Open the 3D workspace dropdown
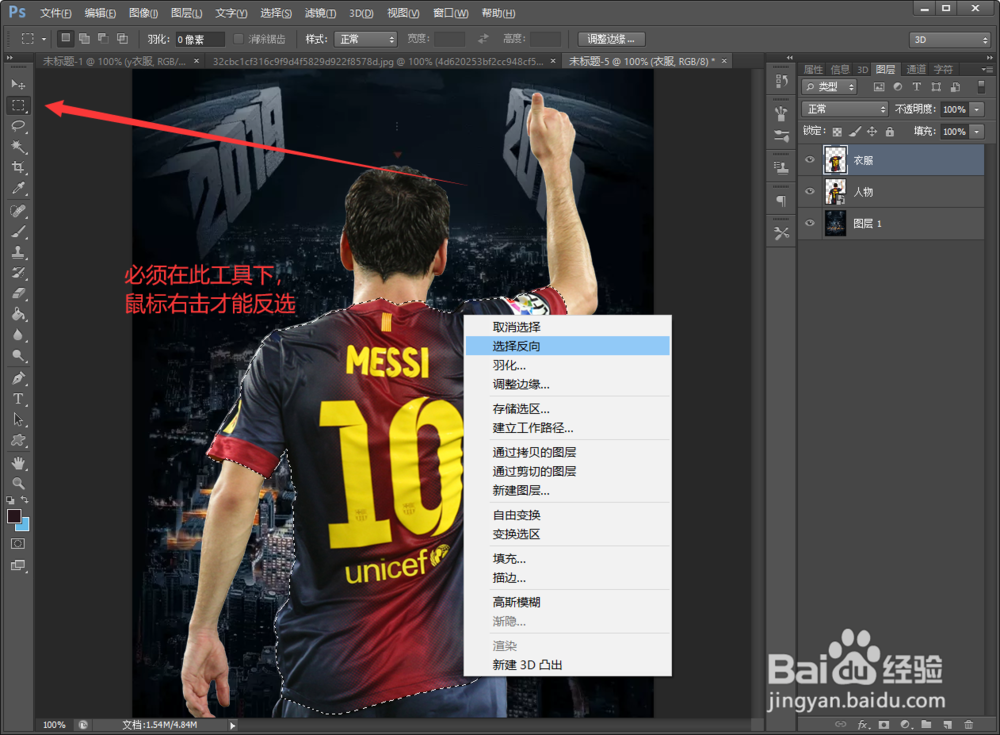Screen dimensions: 1000x735 click(x=950, y=40)
